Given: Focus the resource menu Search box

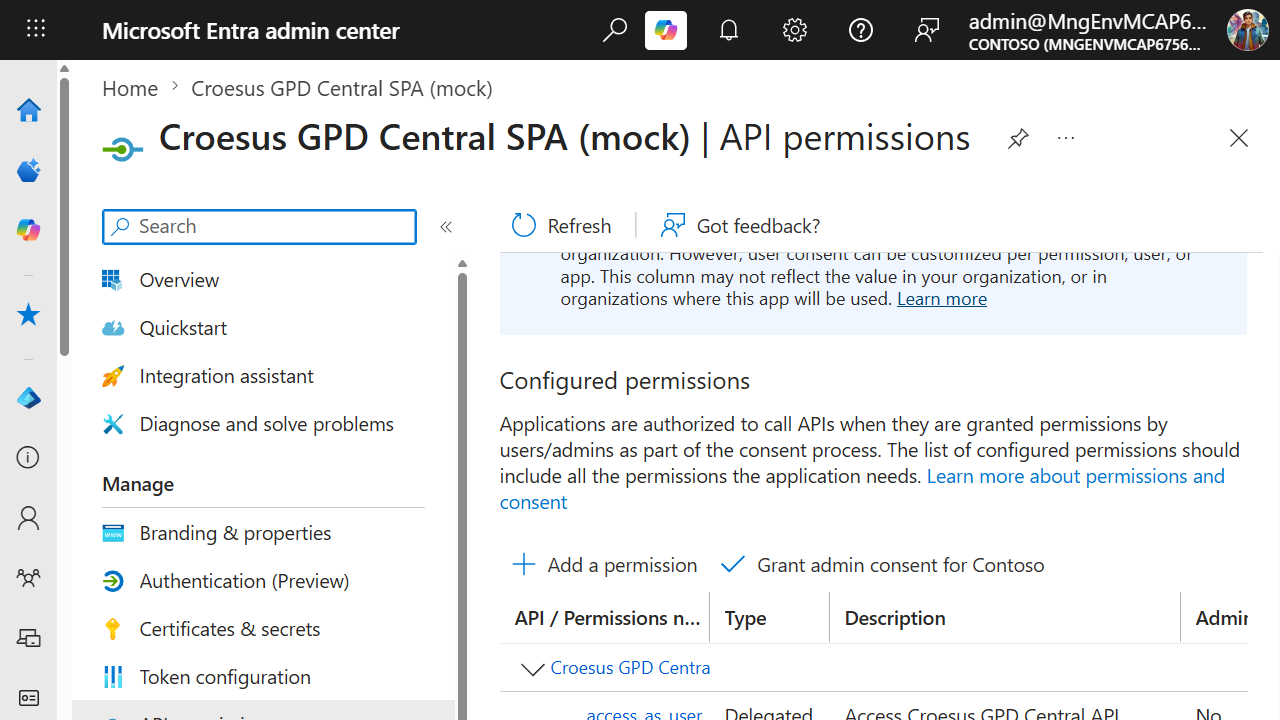Looking at the screenshot, I should click(x=259, y=227).
